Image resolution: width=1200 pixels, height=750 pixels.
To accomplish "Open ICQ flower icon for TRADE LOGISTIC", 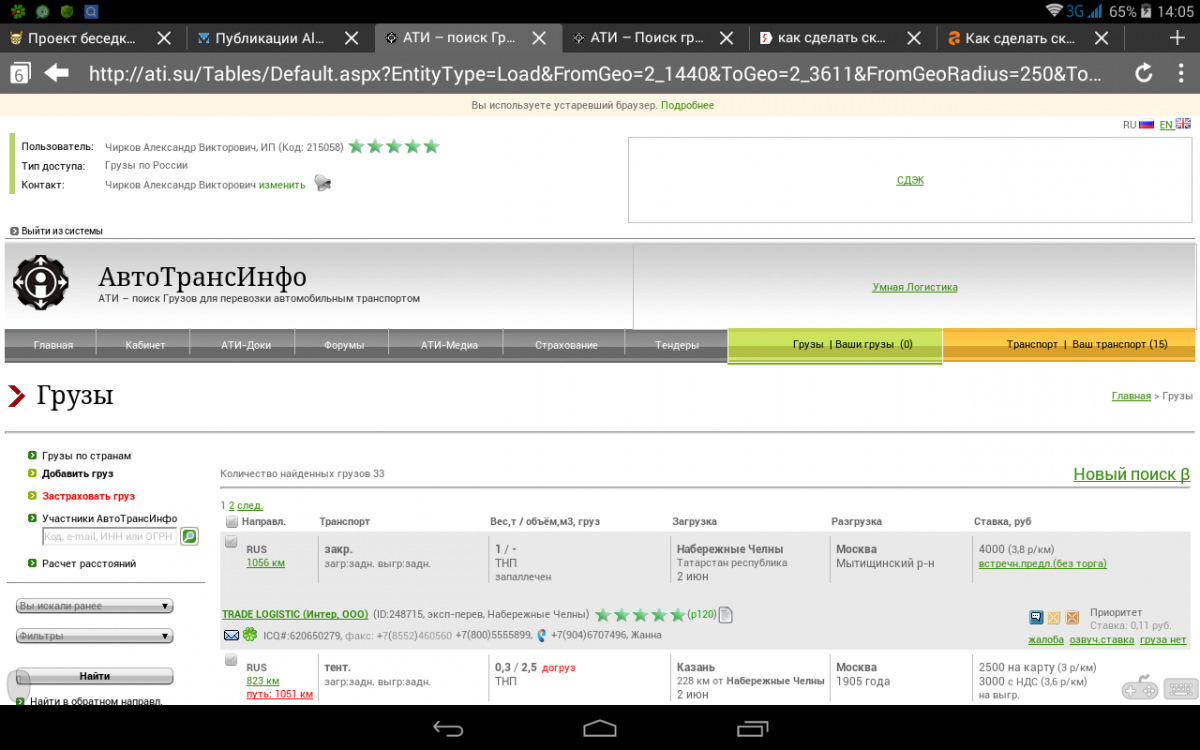I will pyautogui.click(x=249, y=635).
